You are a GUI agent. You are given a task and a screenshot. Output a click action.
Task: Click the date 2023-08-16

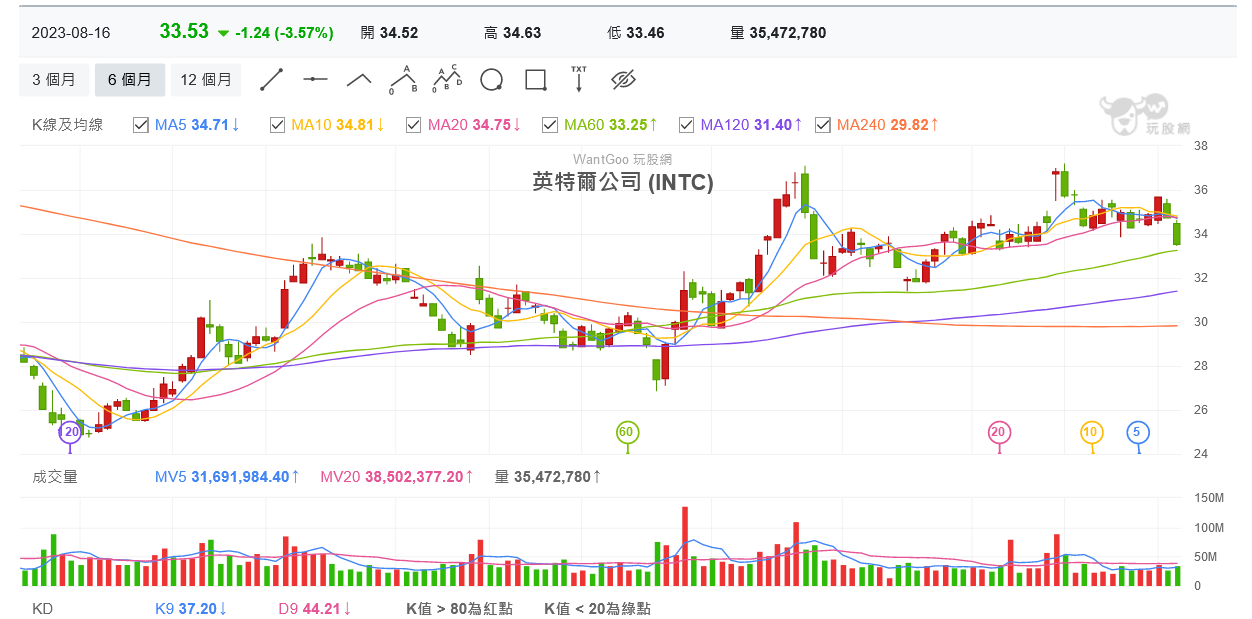[71, 33]
